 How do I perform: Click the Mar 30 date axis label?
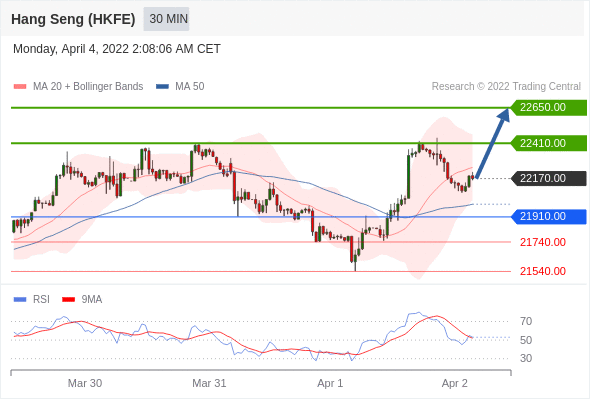point(85,383)
